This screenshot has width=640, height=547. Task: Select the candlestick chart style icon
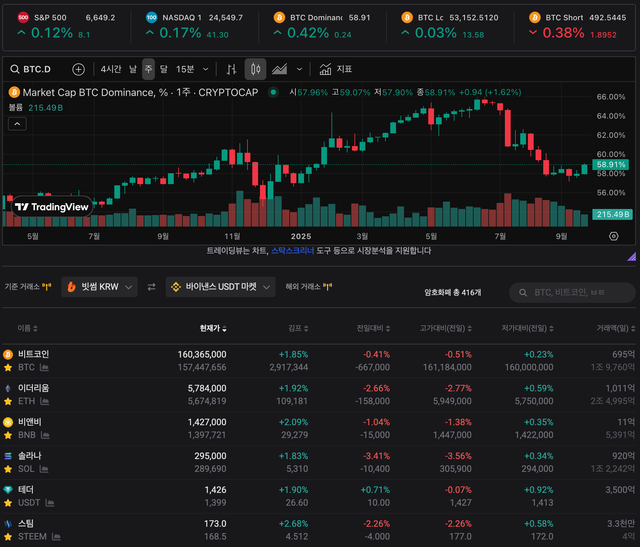(x=256, y=69)
